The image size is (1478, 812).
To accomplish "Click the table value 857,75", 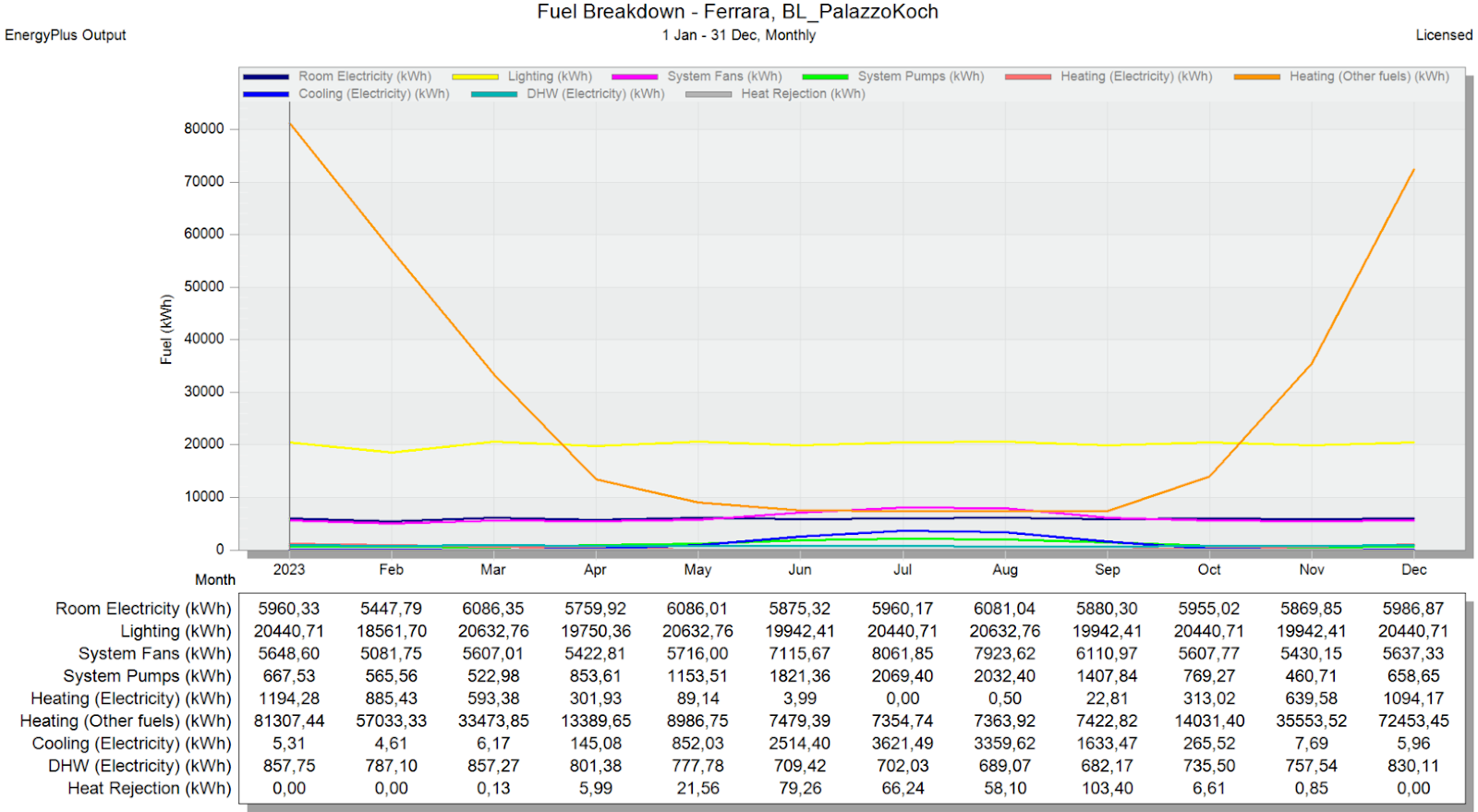I will tap(289, 766).
